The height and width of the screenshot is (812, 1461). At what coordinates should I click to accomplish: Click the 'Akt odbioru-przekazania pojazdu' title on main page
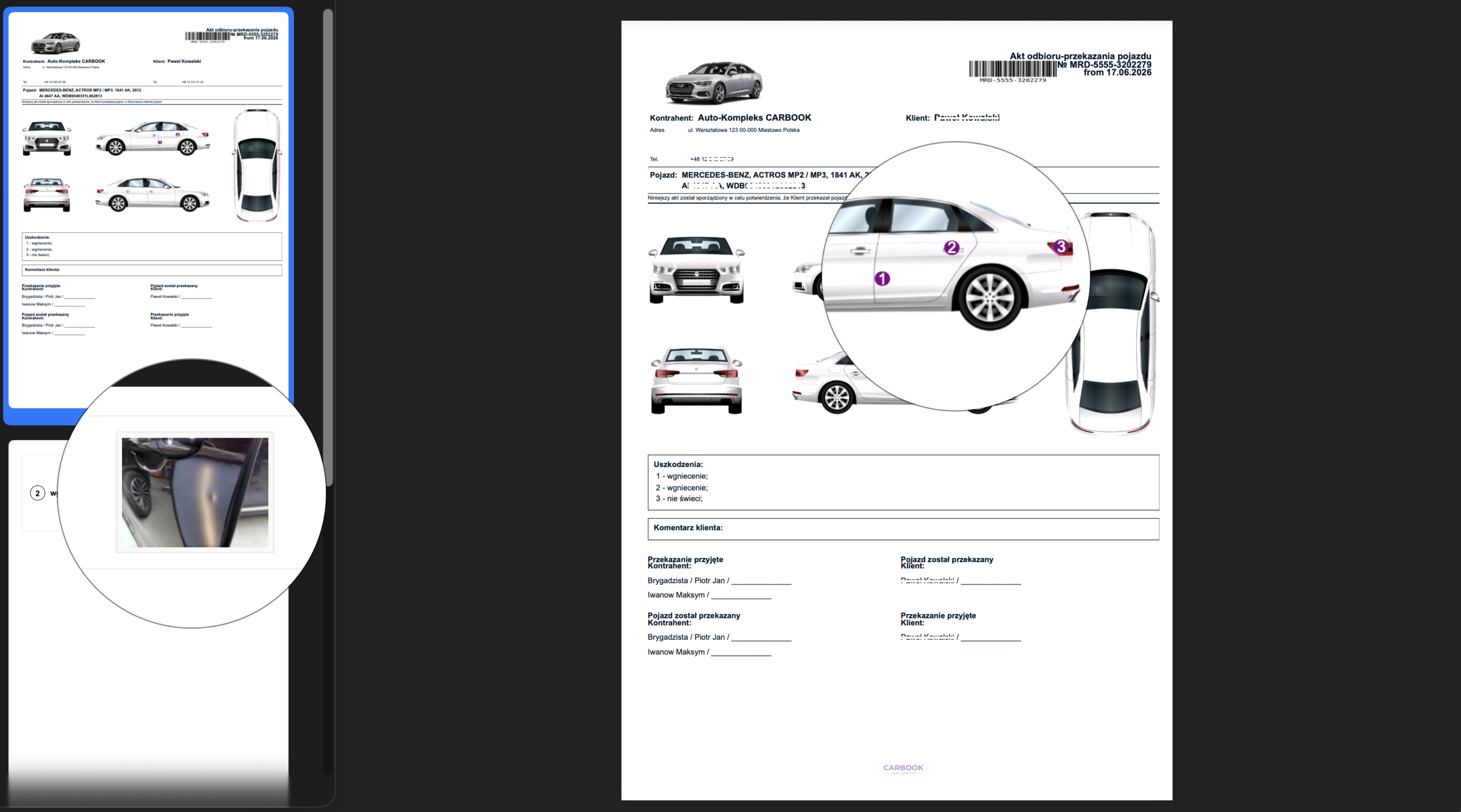click(x=1080, y=56)
